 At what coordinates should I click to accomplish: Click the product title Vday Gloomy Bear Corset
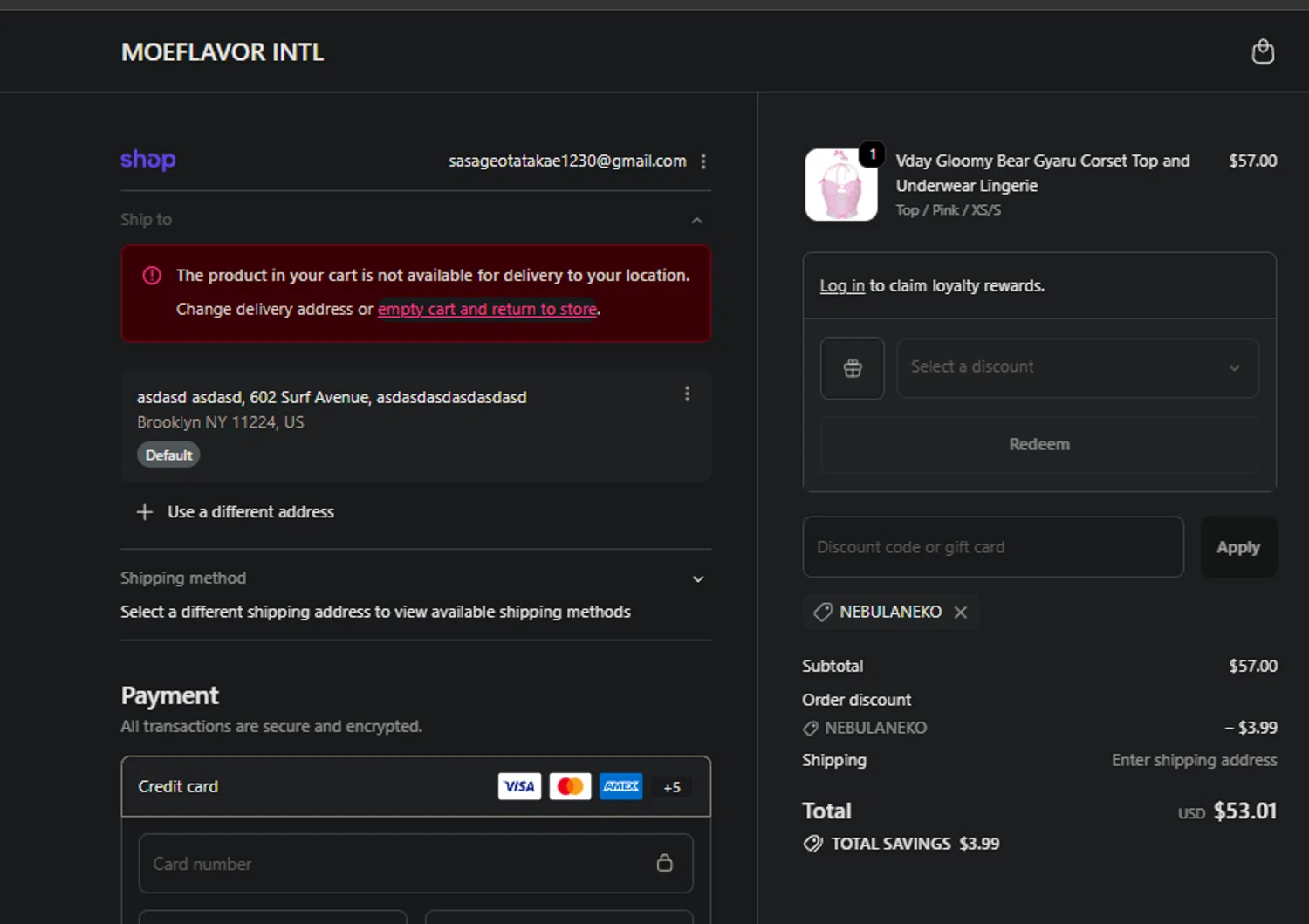pyautogui.click(x=1043, y=173)
